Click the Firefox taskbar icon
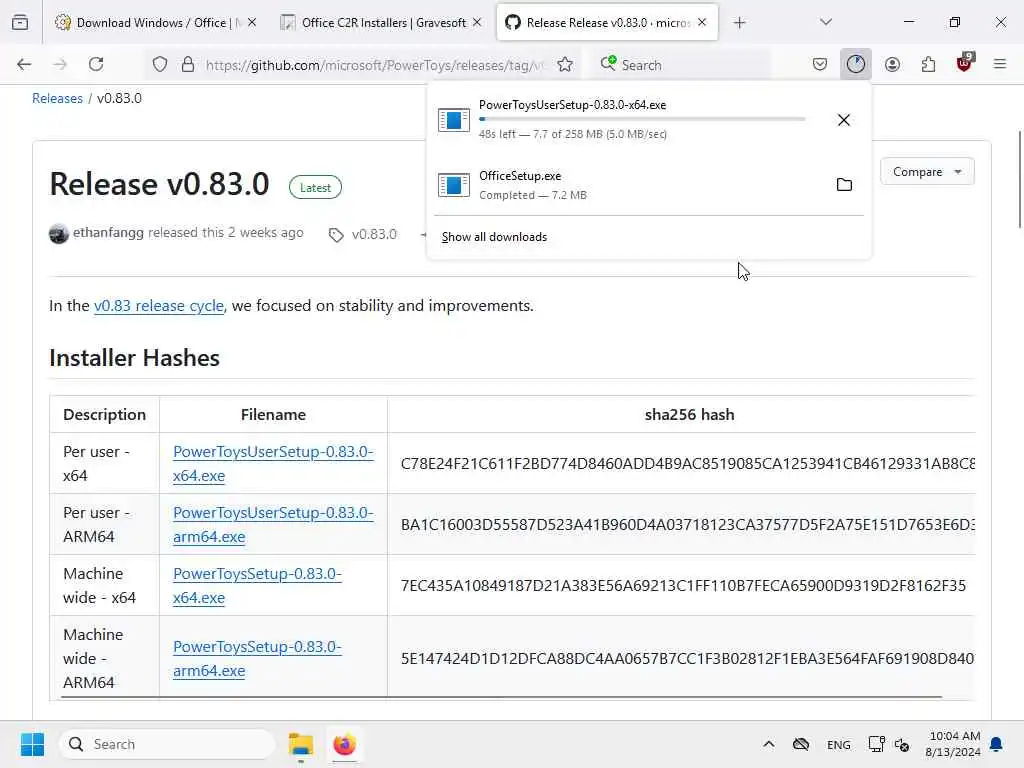Image resolution: width=1024 pixels, height=768 pixels. click(344, 744)
